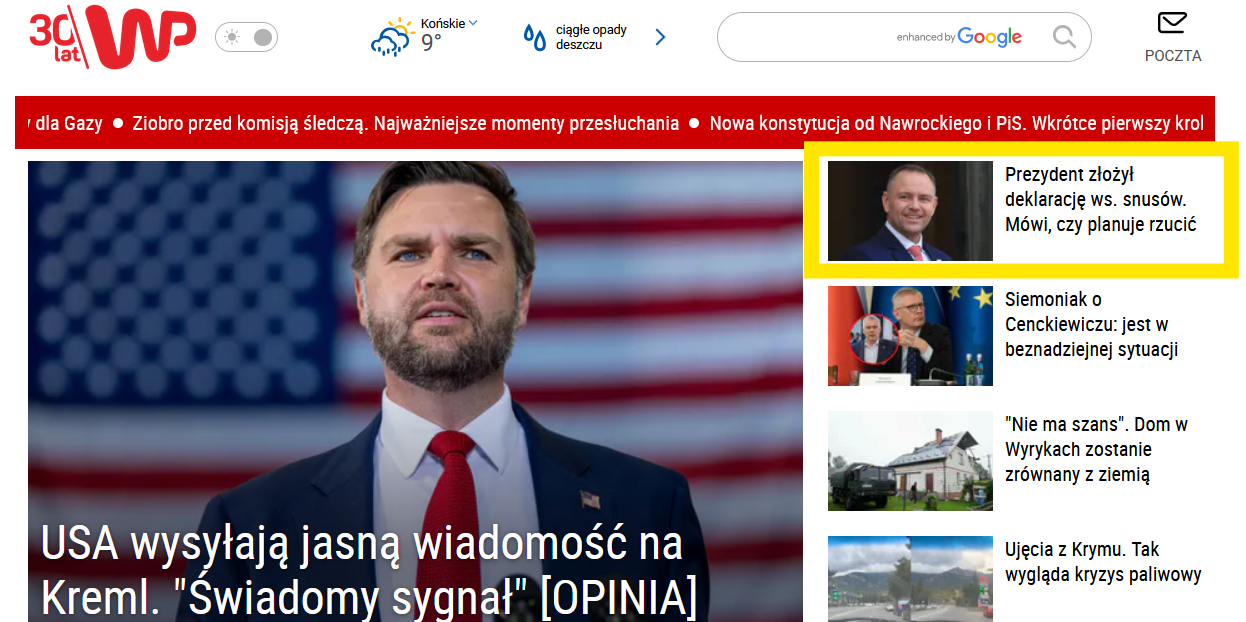Open Ujęcia z Krymu fuel crisis article
Viewport: 1246px width, 622px height.
pyautogui.click(x=1103, y=561)
